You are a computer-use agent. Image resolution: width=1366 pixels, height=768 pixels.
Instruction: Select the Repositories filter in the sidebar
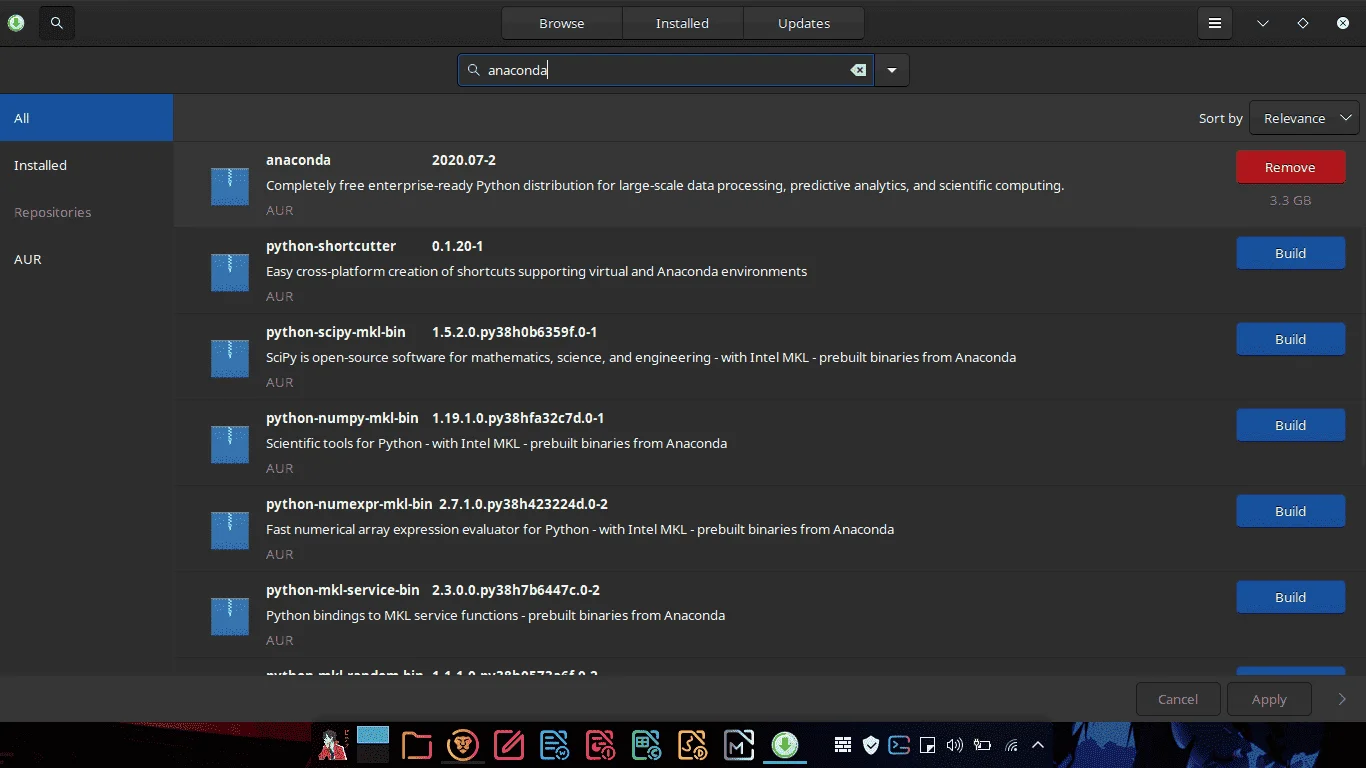(x=86, y=212)
